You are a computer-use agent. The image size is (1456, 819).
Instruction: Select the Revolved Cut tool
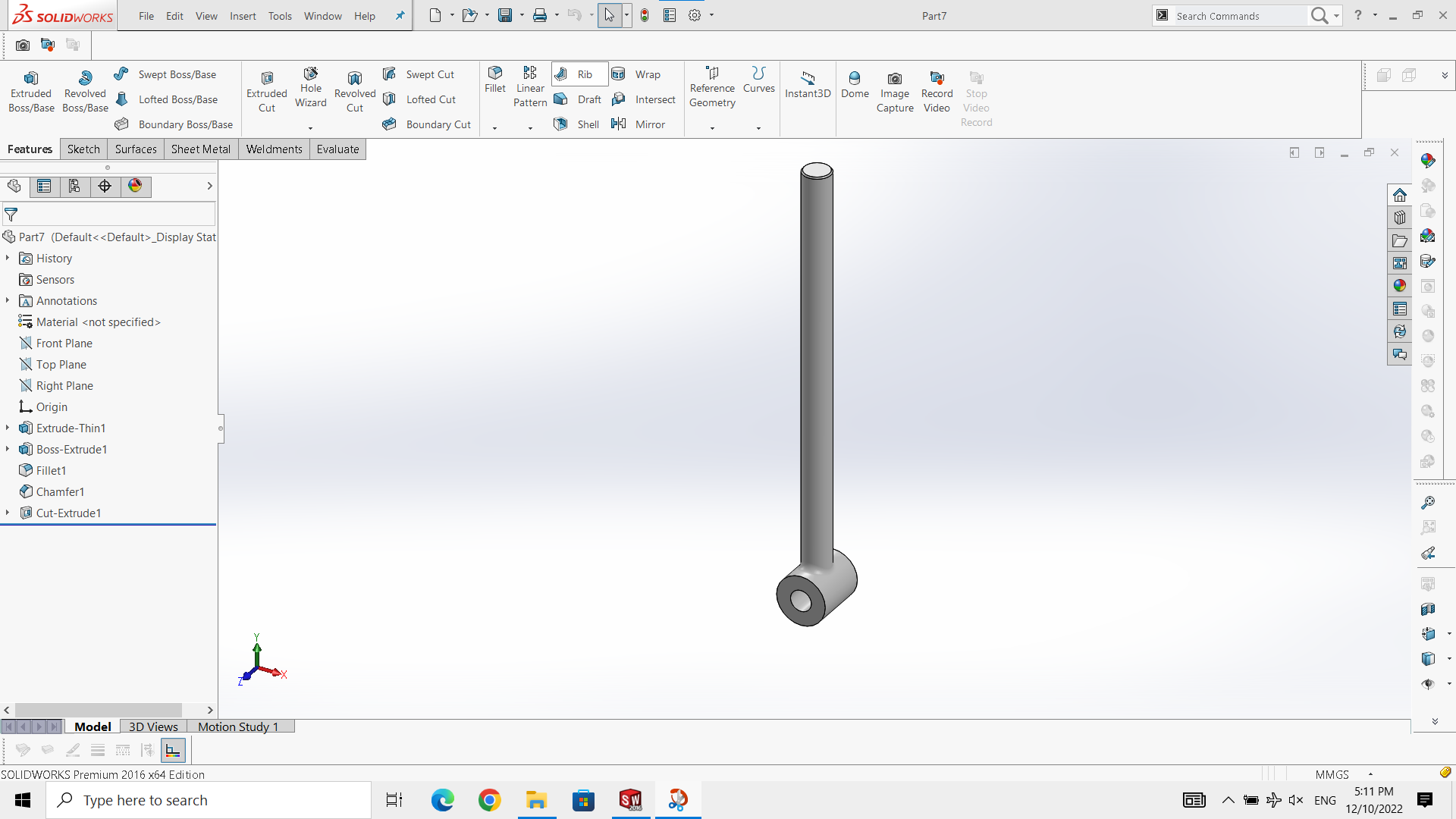(x=355, y=92)
